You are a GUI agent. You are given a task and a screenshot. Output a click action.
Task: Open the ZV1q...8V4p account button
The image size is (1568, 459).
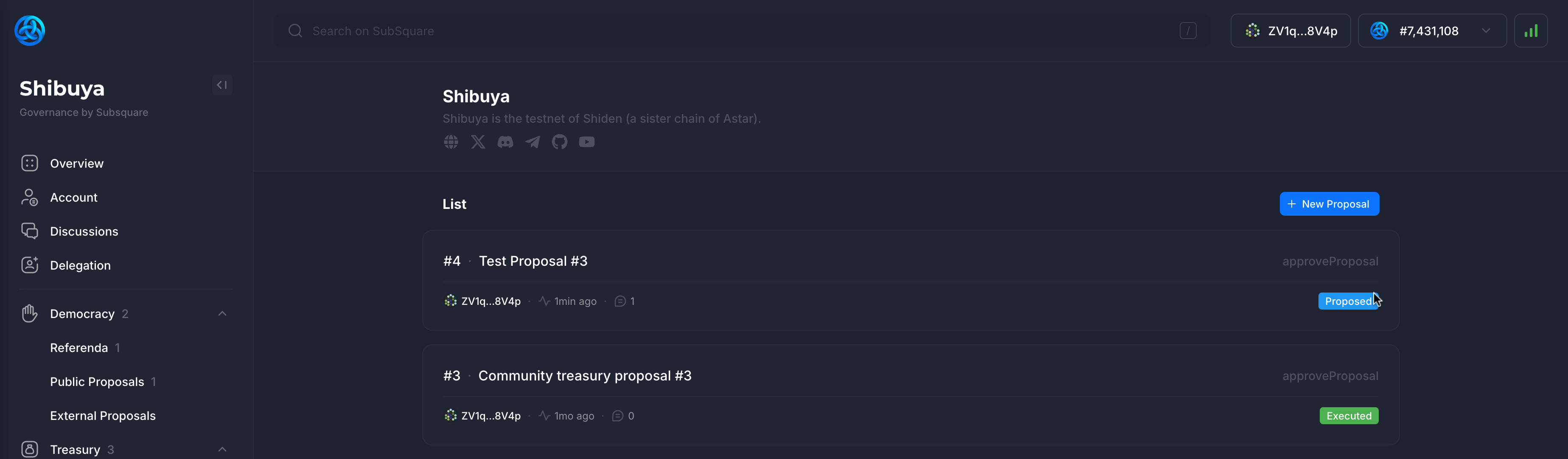1290,31
